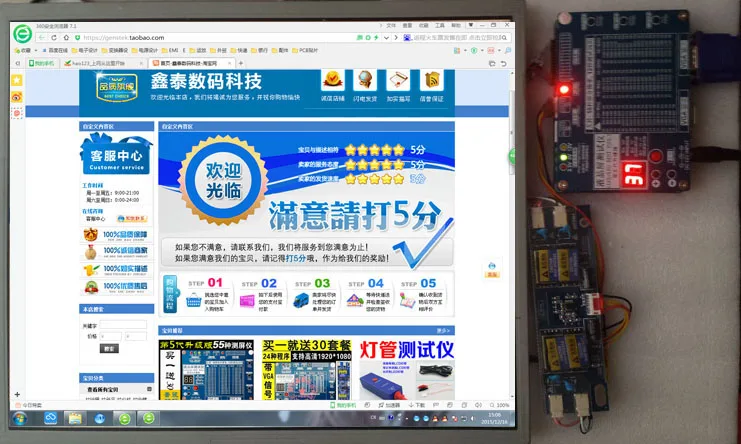Click the 品质旗舰 shop logo

click(117, 87)
